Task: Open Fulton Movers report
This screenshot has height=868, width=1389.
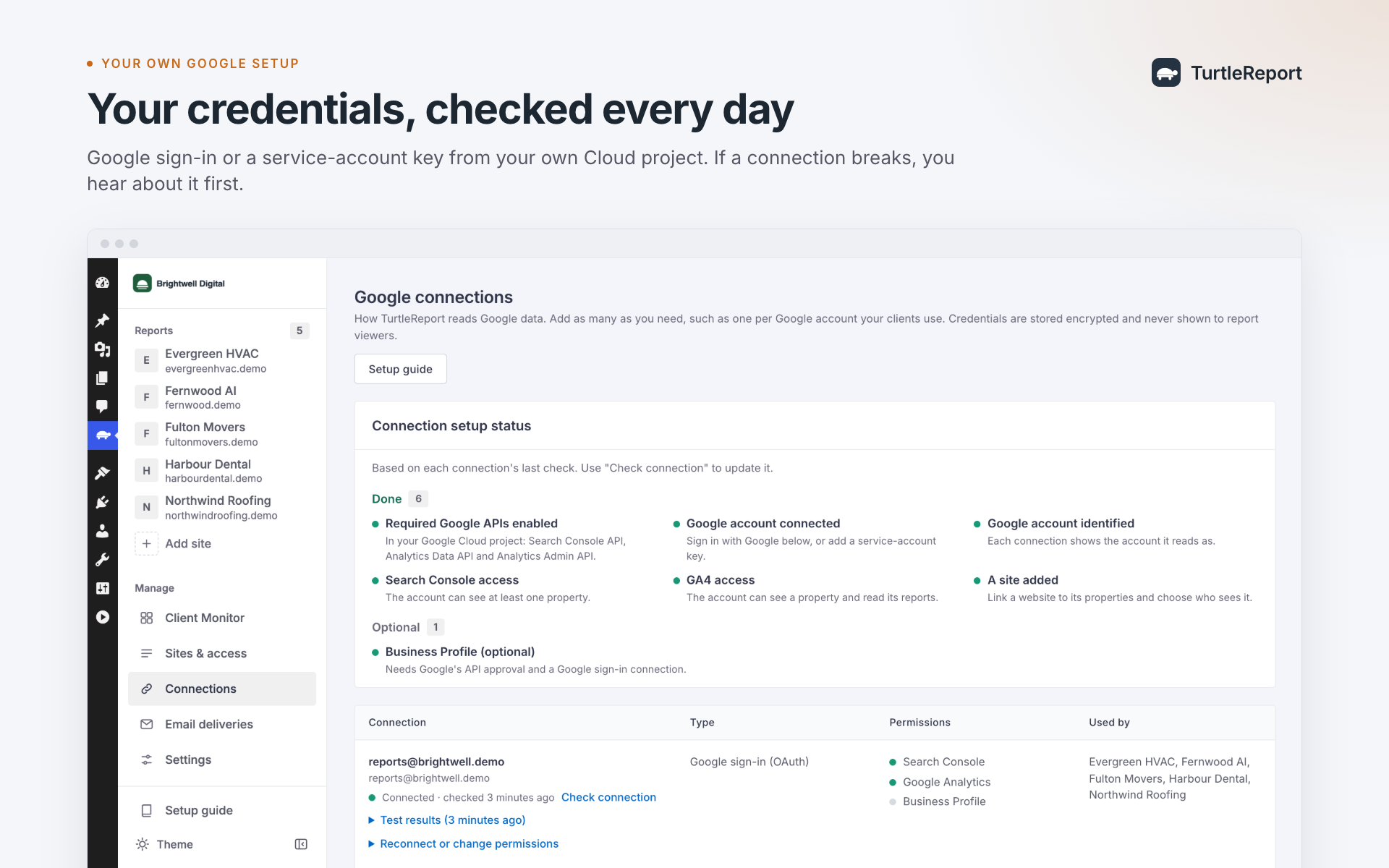Action: 222,434
